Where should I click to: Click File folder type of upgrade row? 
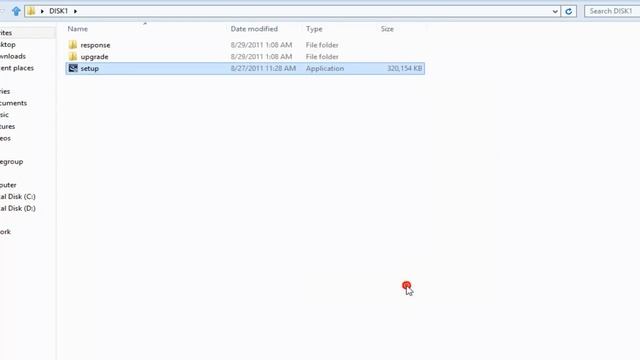pos(322,57)
